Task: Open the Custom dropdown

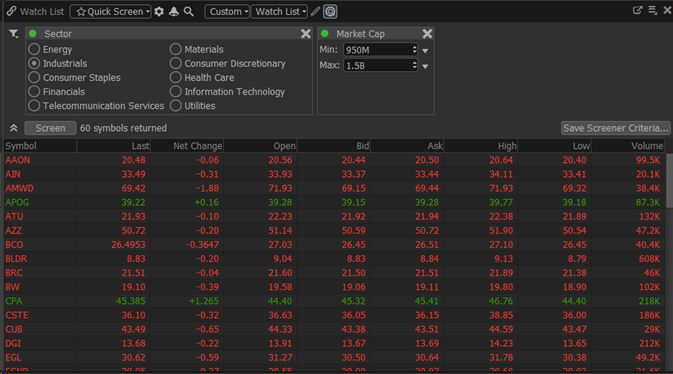Action: [x=227, y=12]
